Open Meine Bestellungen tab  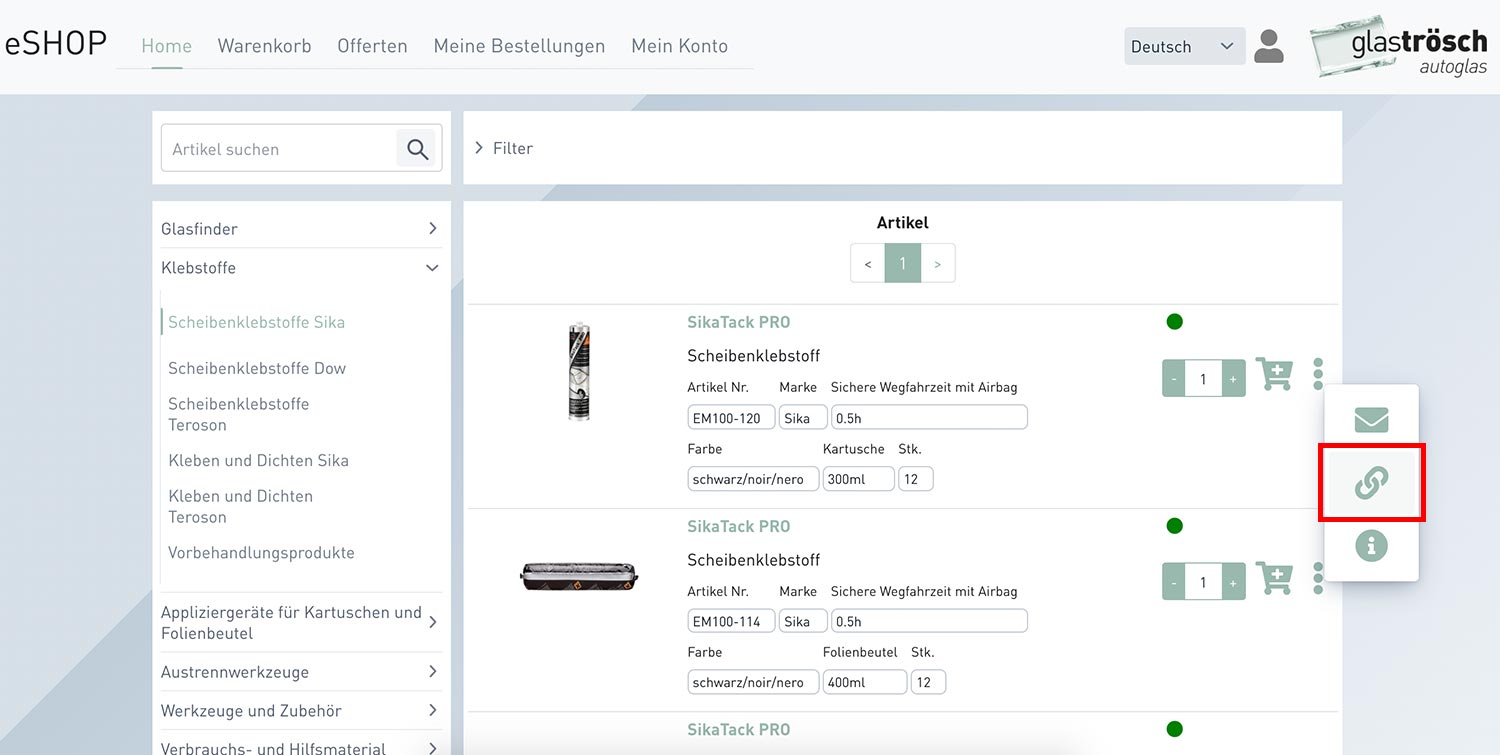click(x=519, y=46)
